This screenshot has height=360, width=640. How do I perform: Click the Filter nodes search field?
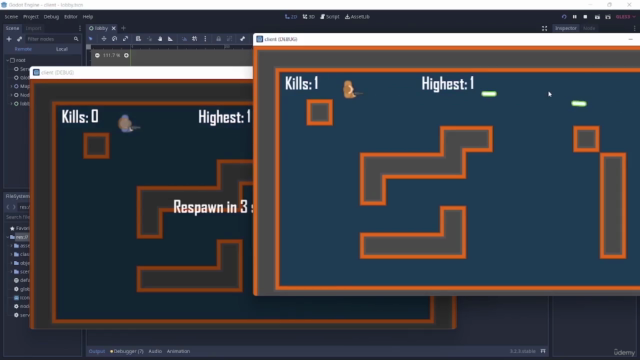(x=53, y=39)
